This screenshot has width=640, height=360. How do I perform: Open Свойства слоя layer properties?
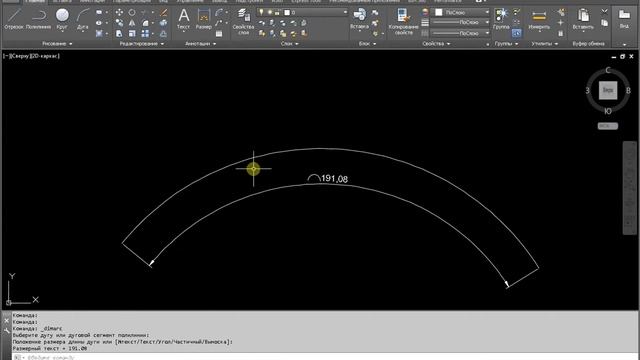point(243,21)
